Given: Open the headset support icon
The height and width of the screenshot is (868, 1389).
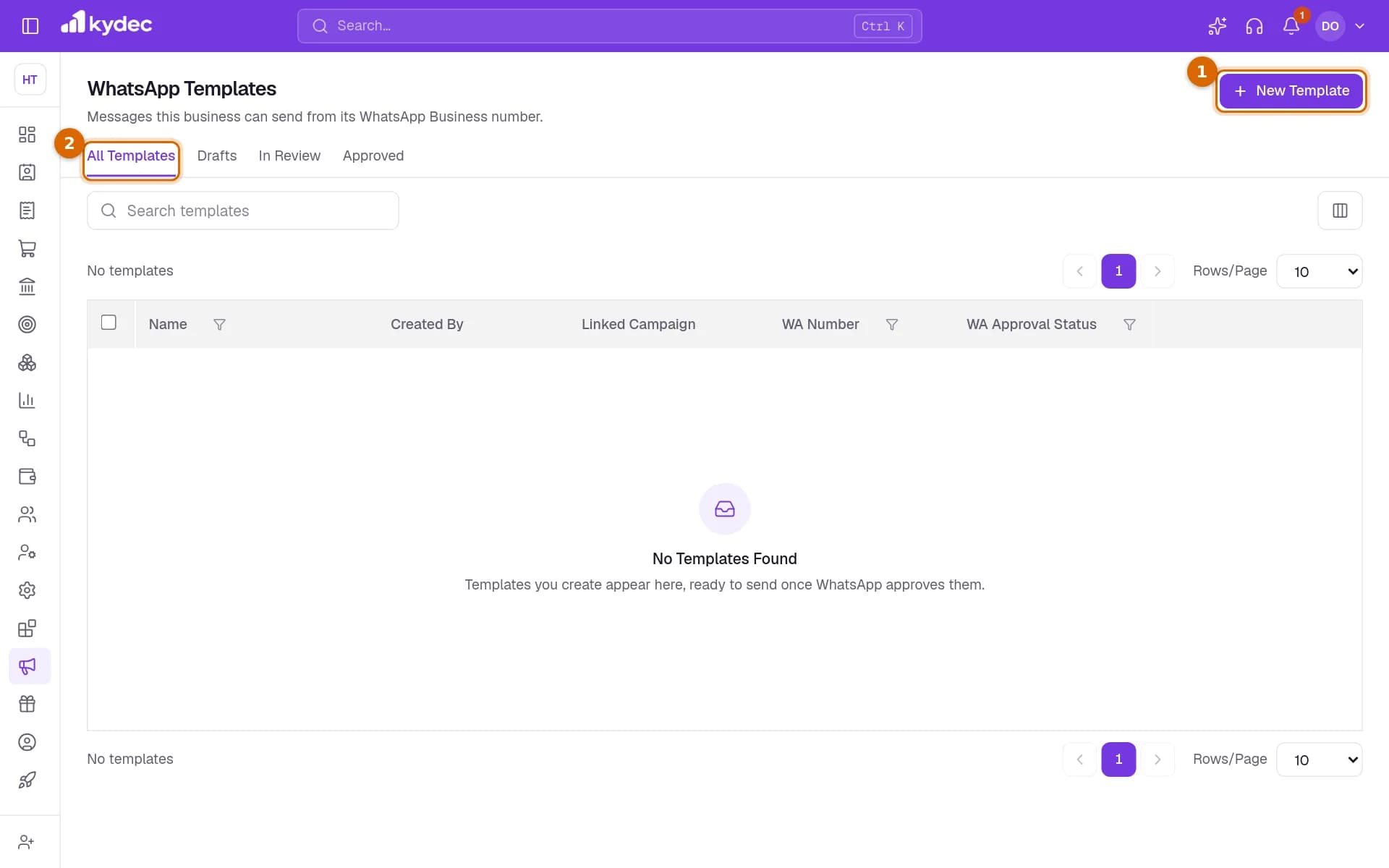Looking at the screenshot, I should coord(1254,26).
